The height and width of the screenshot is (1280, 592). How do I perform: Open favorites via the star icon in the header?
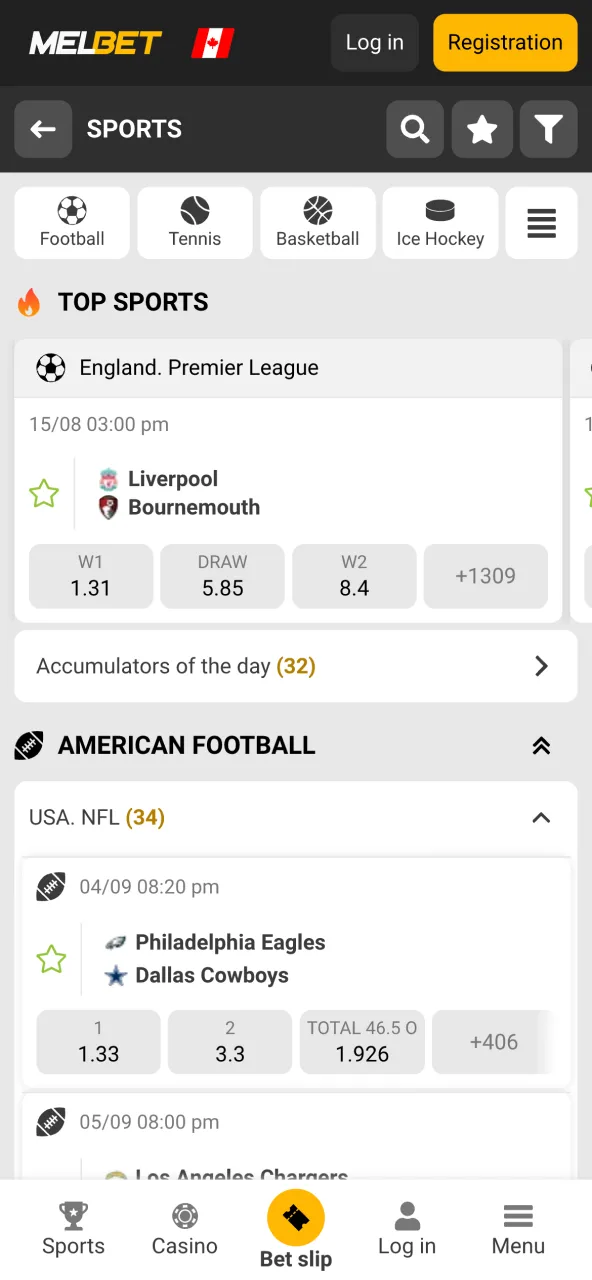coord(482,129)
